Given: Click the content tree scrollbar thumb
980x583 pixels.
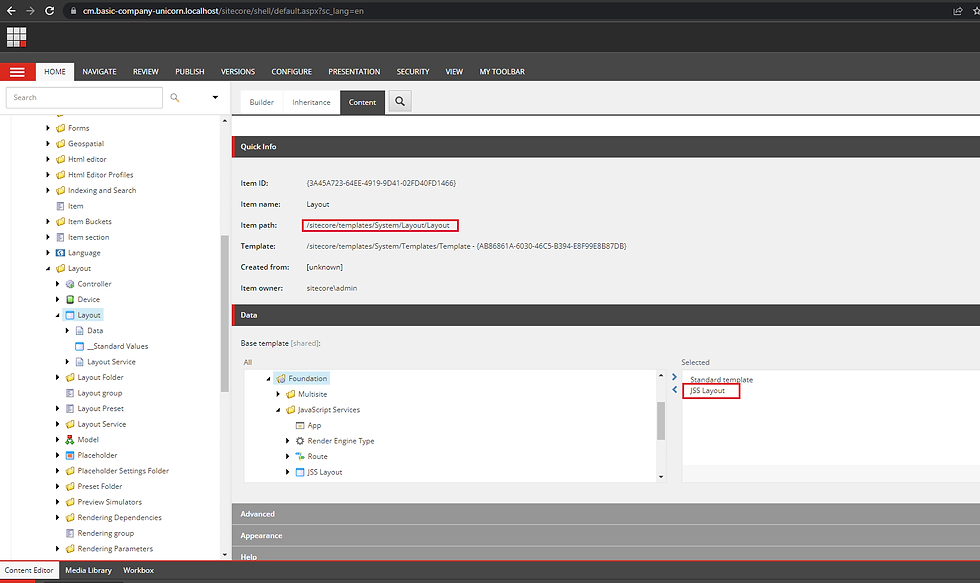Looking at the screenshot, I should pyautogui.click(x=225, y=314).
